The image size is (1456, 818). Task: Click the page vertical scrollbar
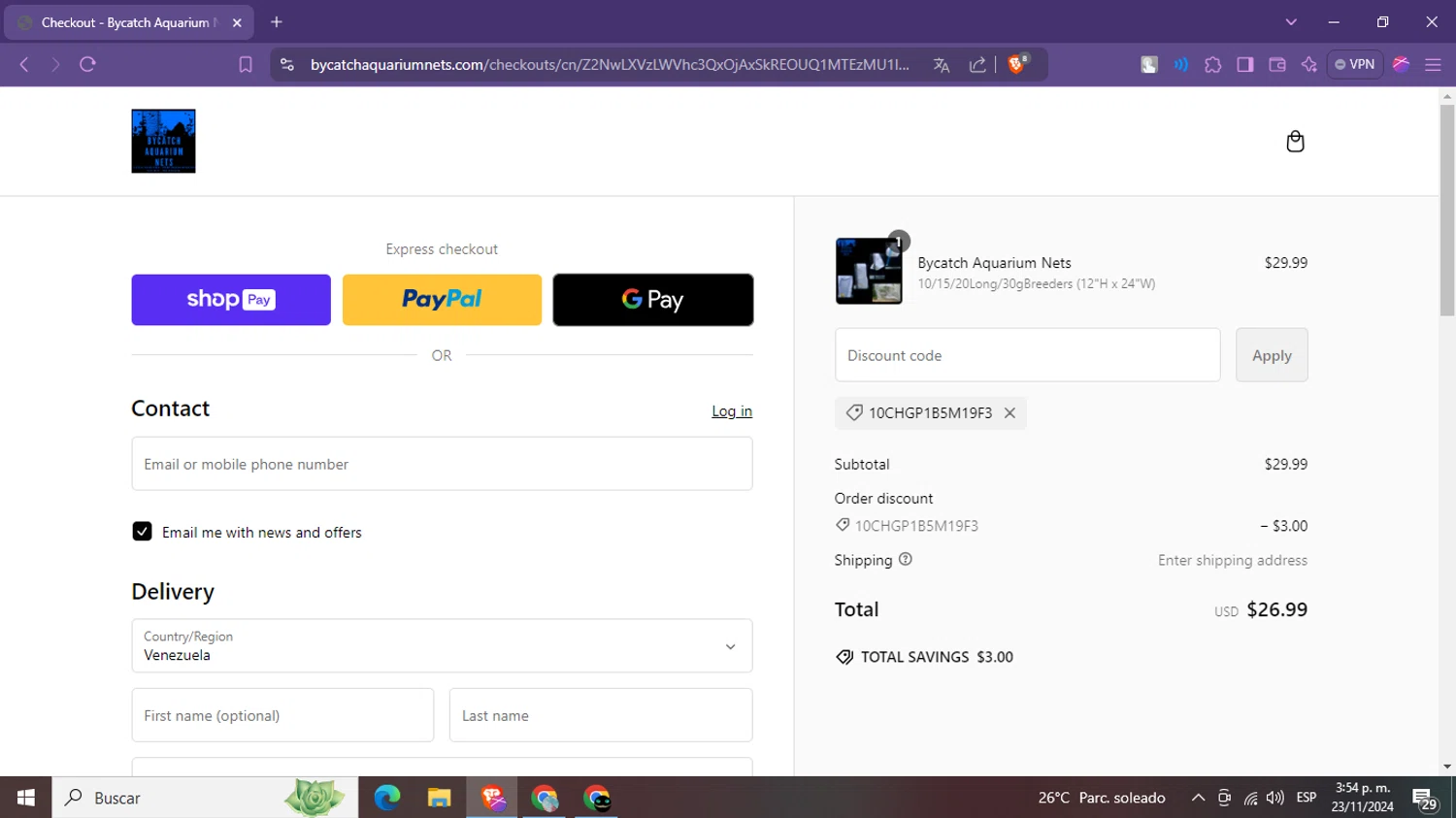tap(1447, 209)
